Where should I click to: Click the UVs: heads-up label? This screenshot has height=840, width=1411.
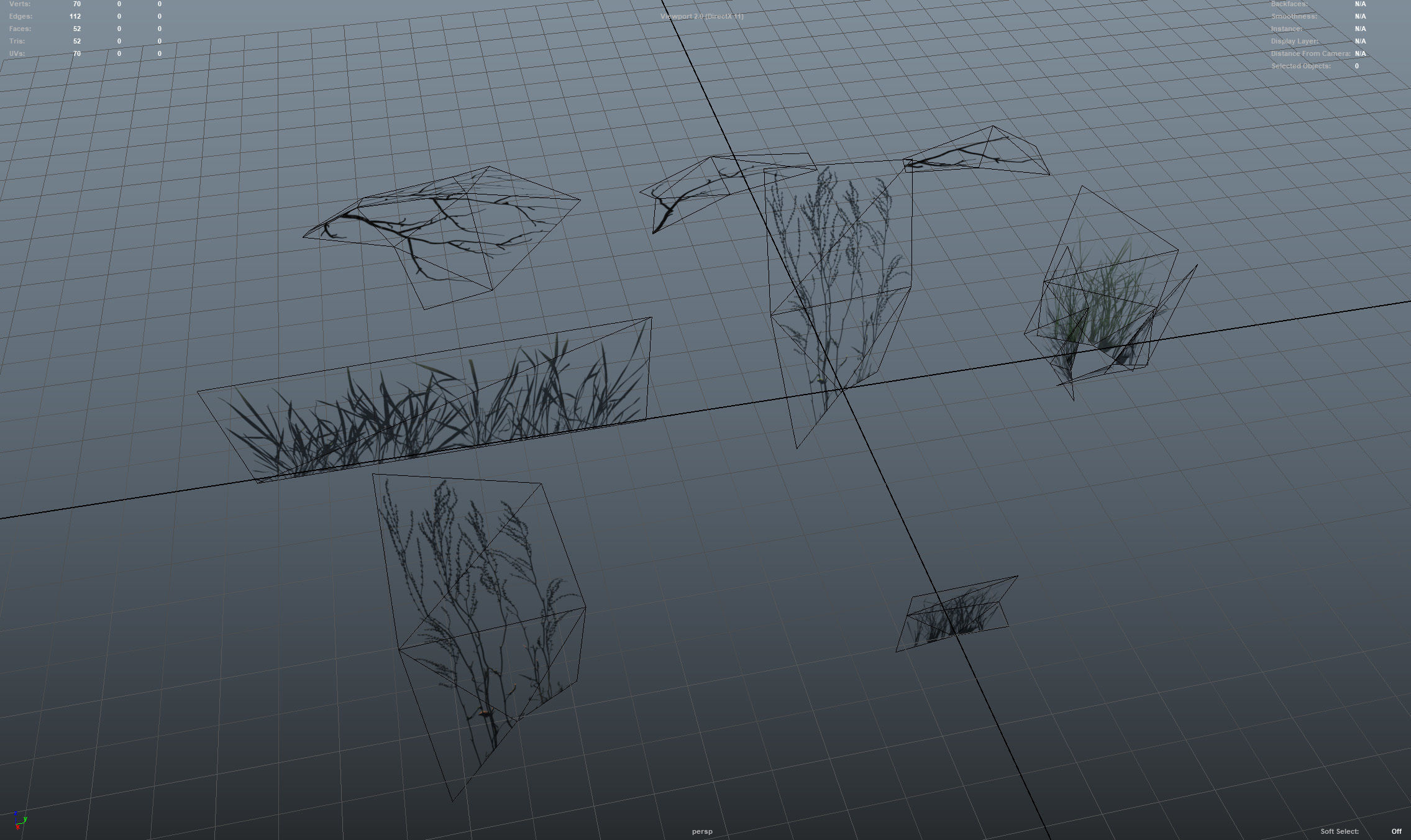pyautogui.click(x=17, y=53)
